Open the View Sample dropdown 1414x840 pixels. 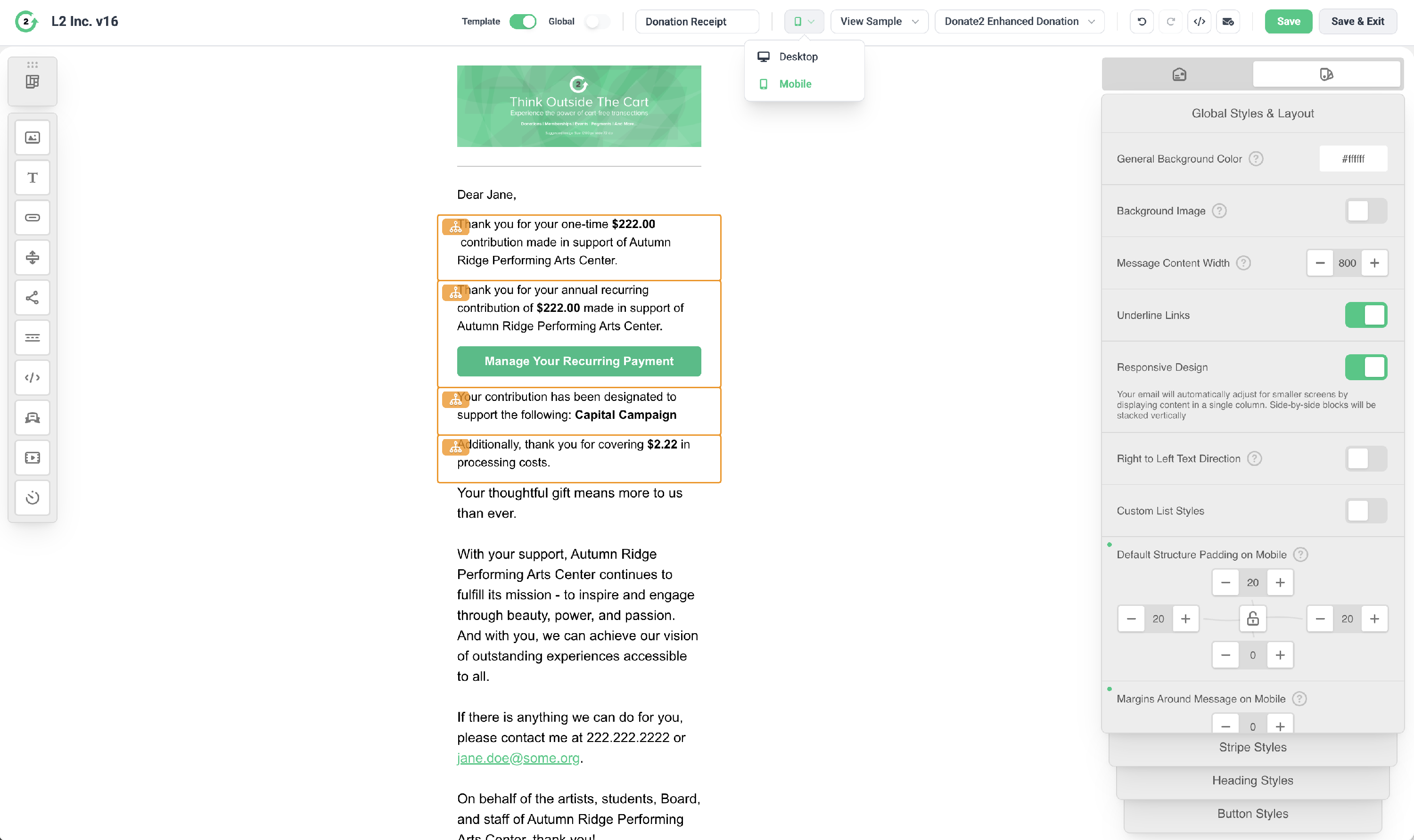coord(878,22)
